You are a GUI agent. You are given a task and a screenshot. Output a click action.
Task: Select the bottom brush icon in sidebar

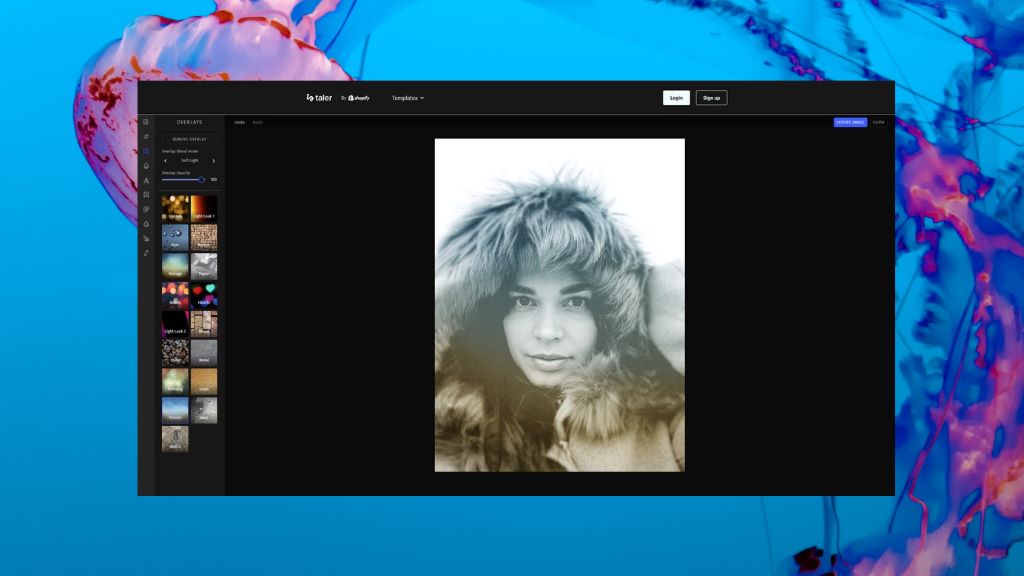coord(146,253)
